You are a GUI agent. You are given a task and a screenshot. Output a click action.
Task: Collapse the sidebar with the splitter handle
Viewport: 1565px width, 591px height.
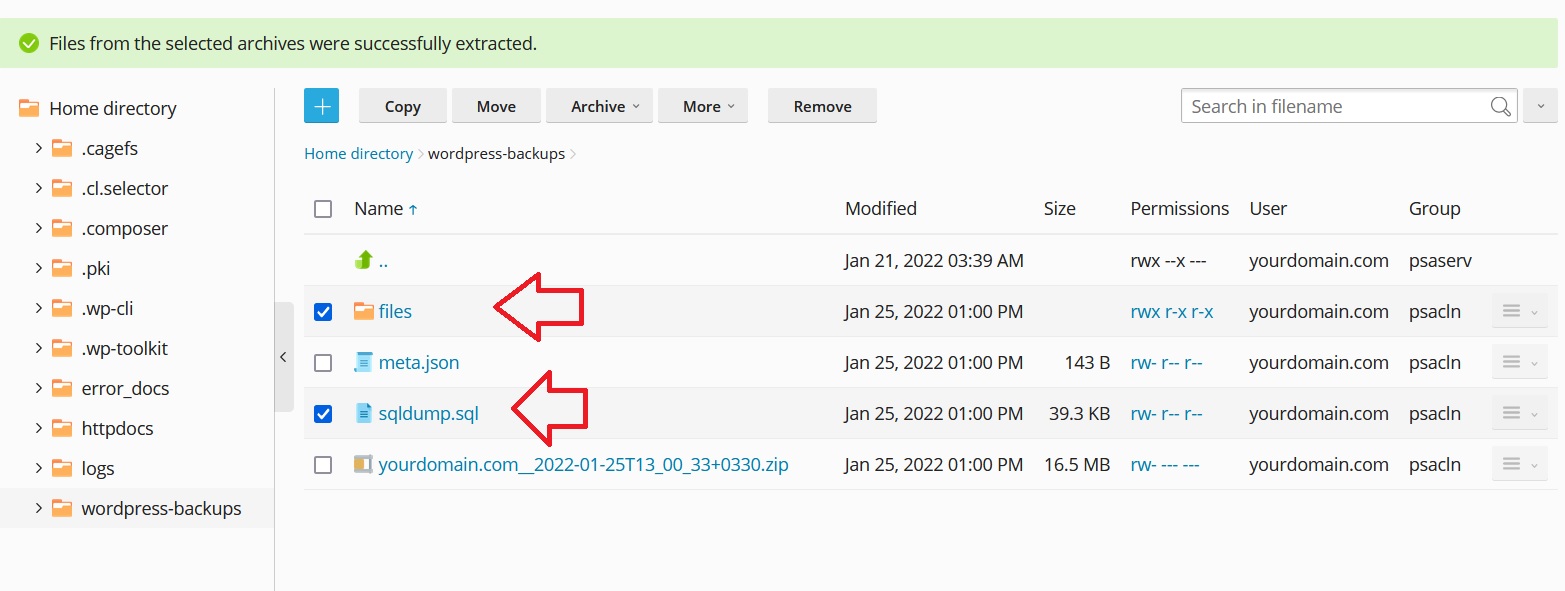coord(283,357)
